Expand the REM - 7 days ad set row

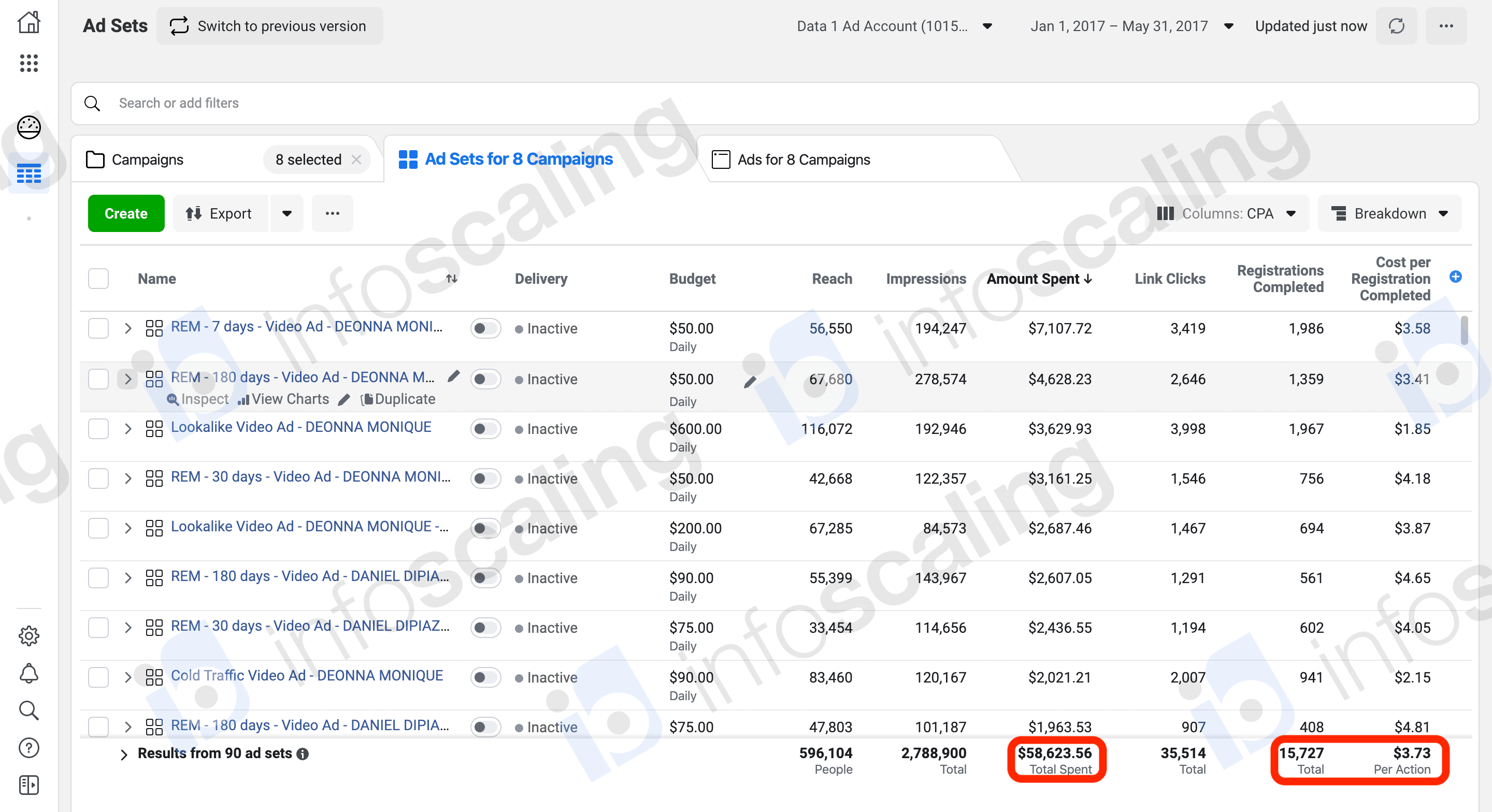pos(128,328)
